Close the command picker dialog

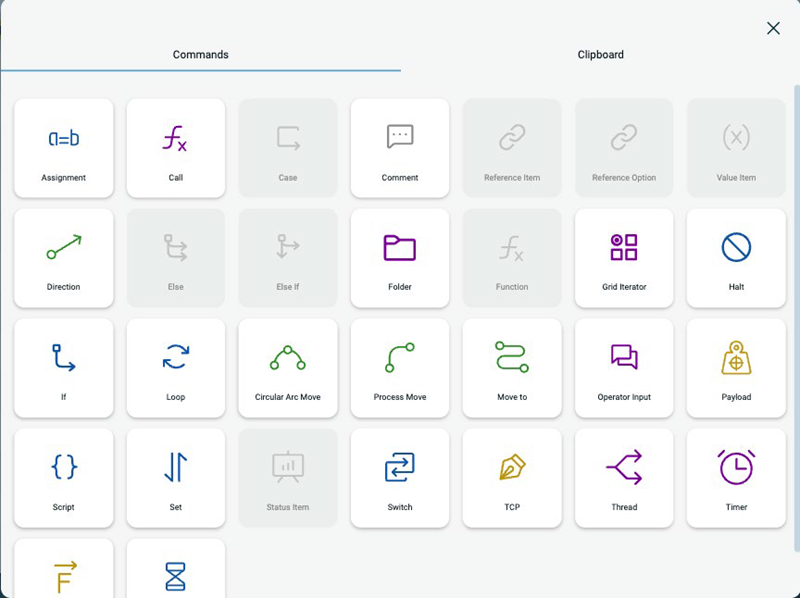pyautogui.click(x=773, y=28)
